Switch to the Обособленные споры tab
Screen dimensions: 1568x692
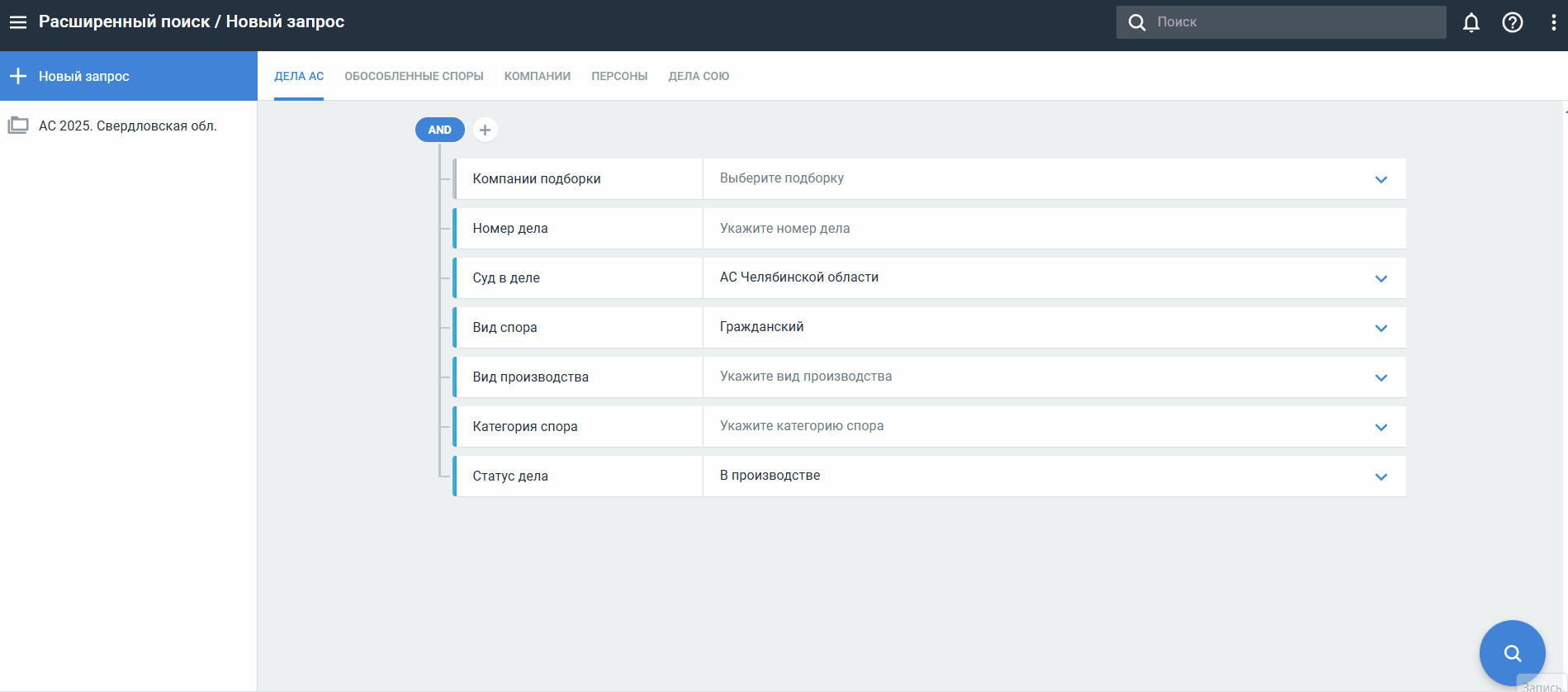414,76
